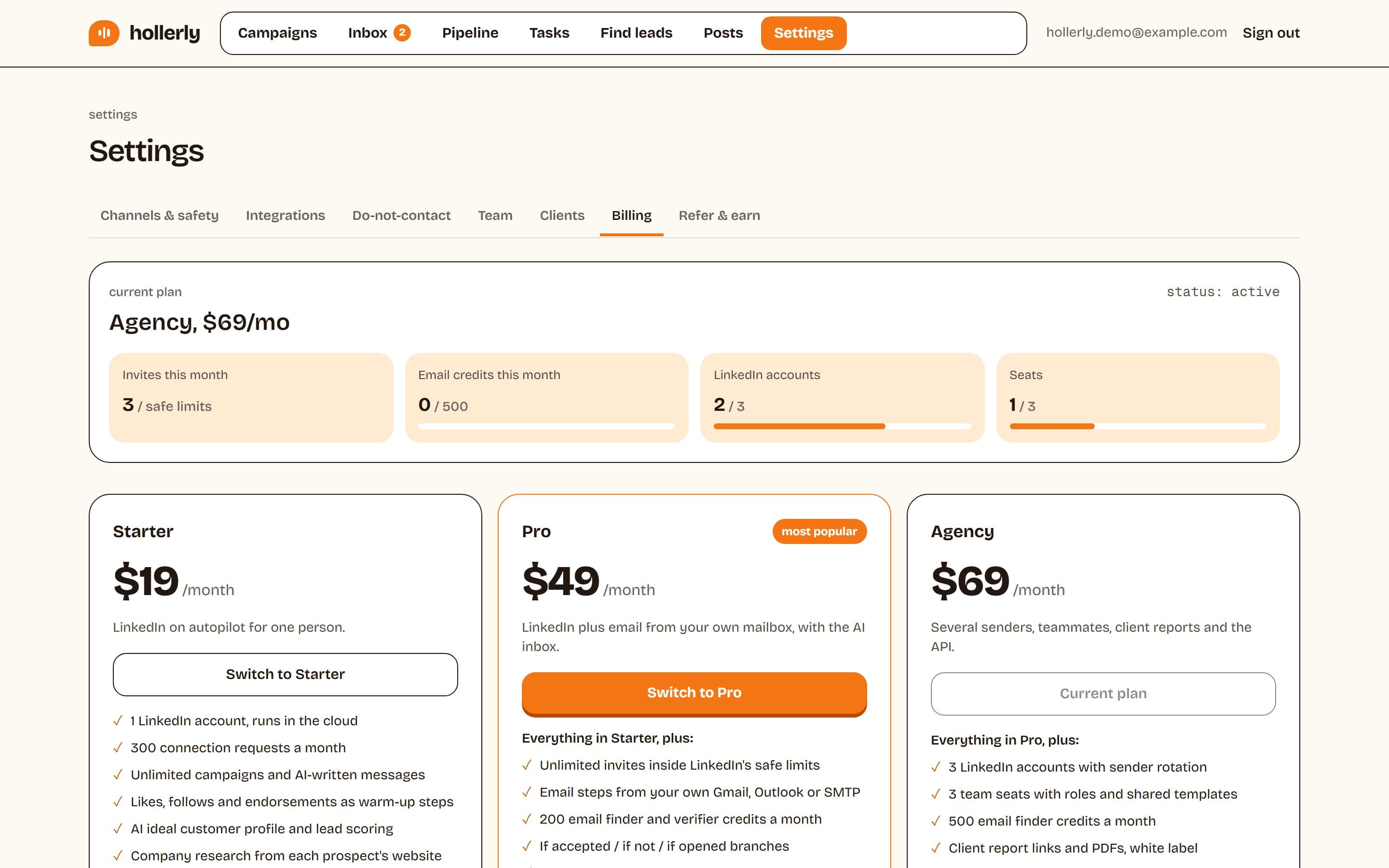1389x868 pixels.
Task: Click the 'Agency, $69/mo' plan heading
Action: tap(199, 322)
